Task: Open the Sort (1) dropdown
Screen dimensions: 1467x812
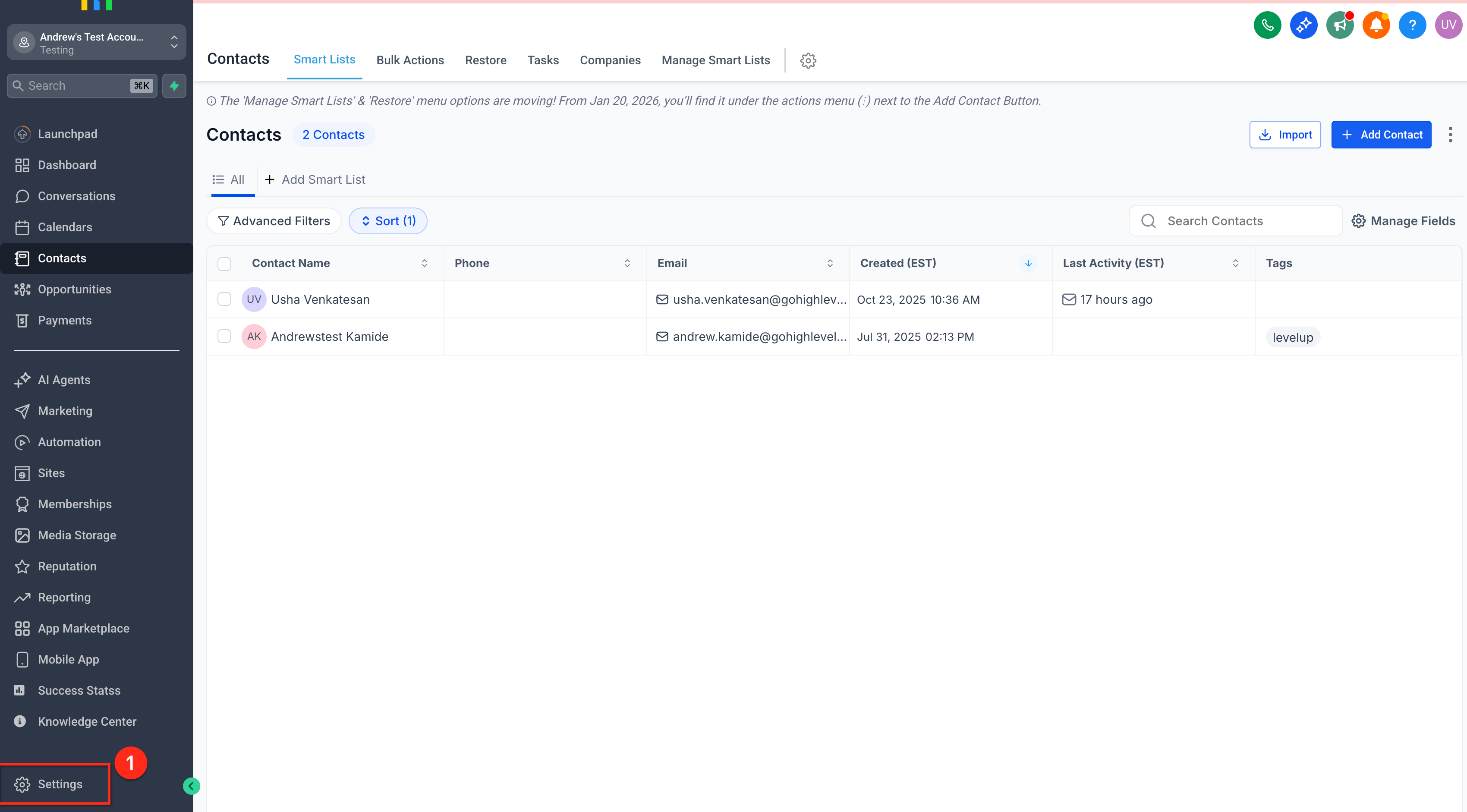Action: coord(388,221)
